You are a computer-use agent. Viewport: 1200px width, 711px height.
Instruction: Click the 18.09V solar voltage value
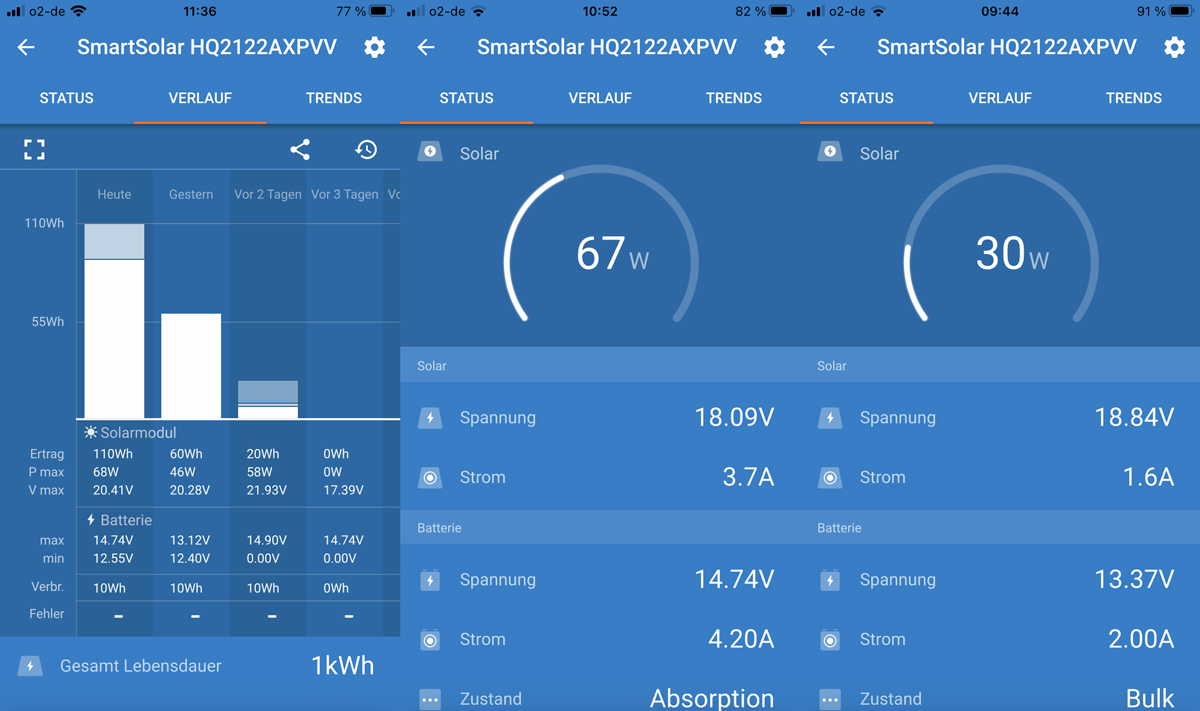(x=734, y=417)
